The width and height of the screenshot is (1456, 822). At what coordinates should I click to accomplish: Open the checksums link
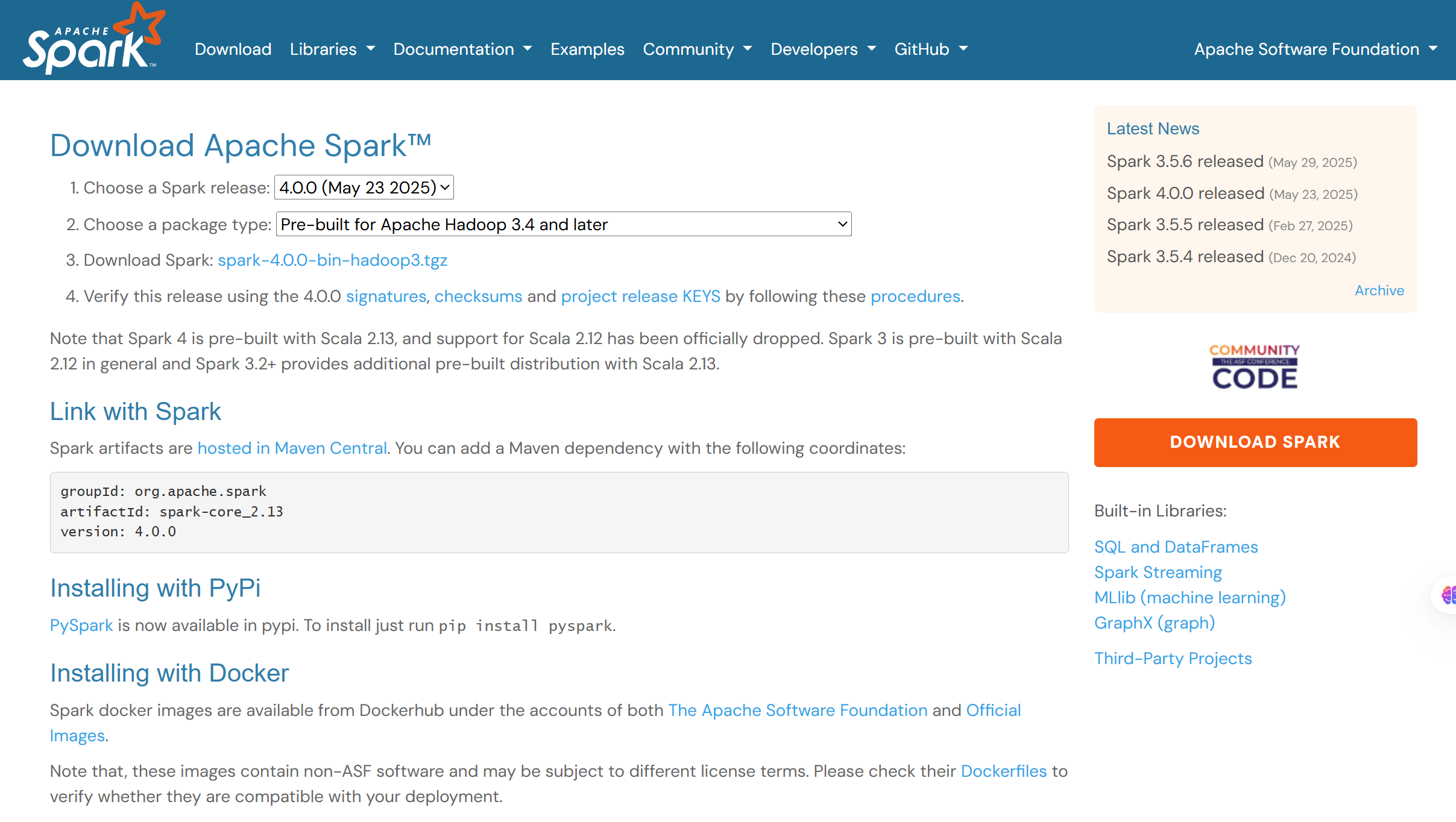[478, 296]
